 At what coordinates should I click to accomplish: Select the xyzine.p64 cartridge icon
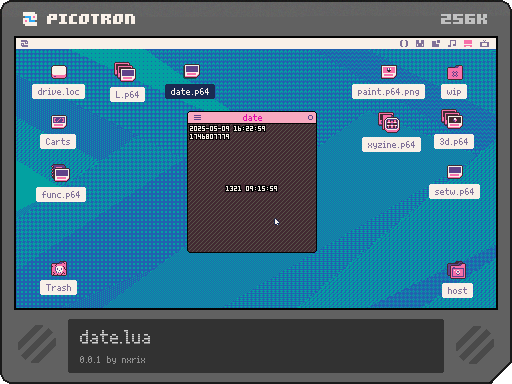pos(389,122)
